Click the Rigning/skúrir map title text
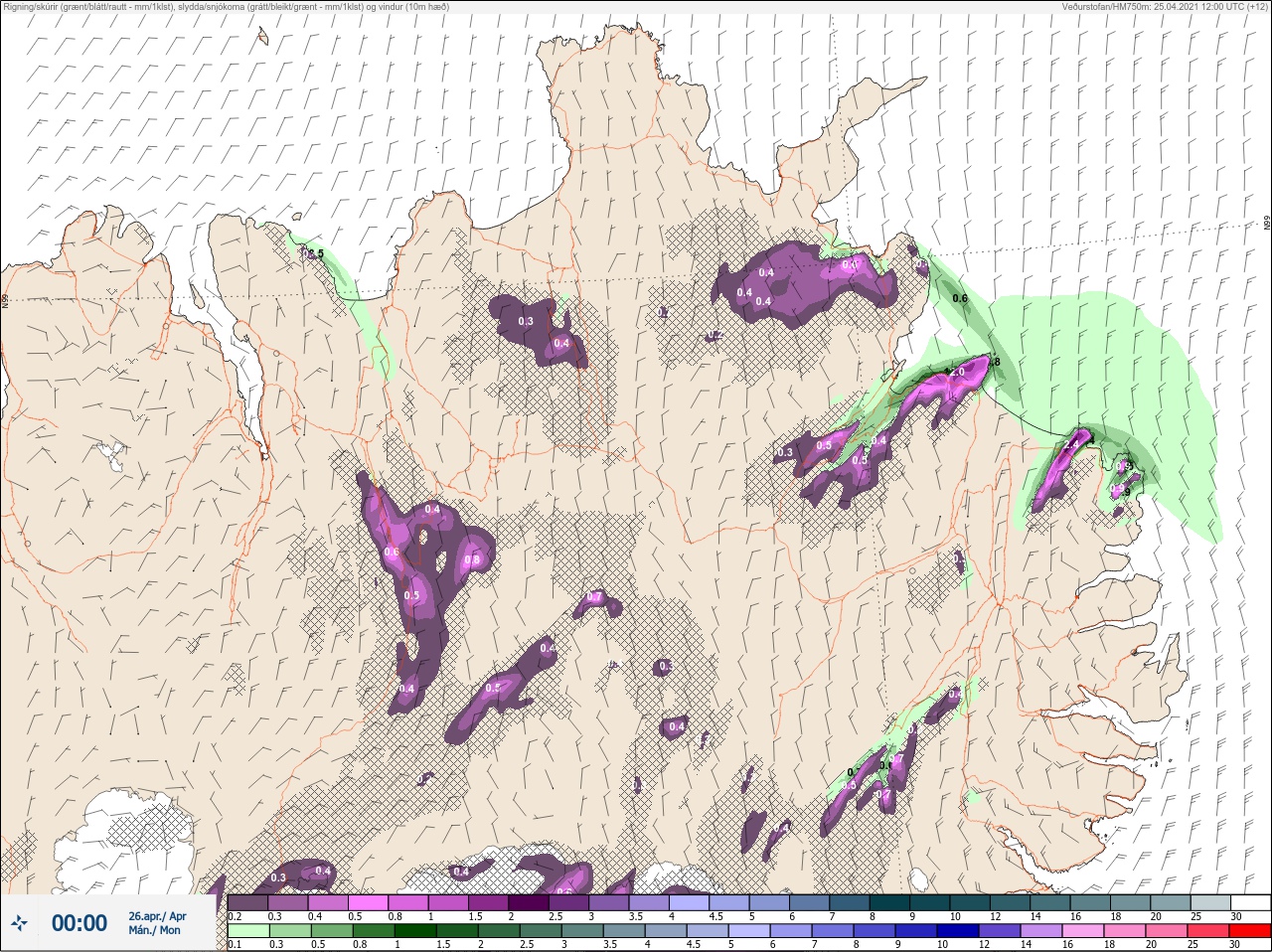This screenshot has width=1272, height=952. click(x=226, y=6)
